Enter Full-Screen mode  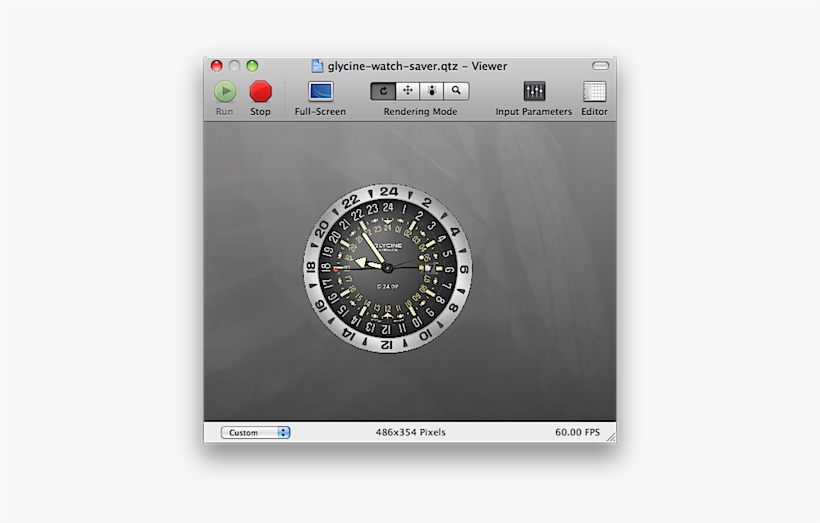(320, 92)
